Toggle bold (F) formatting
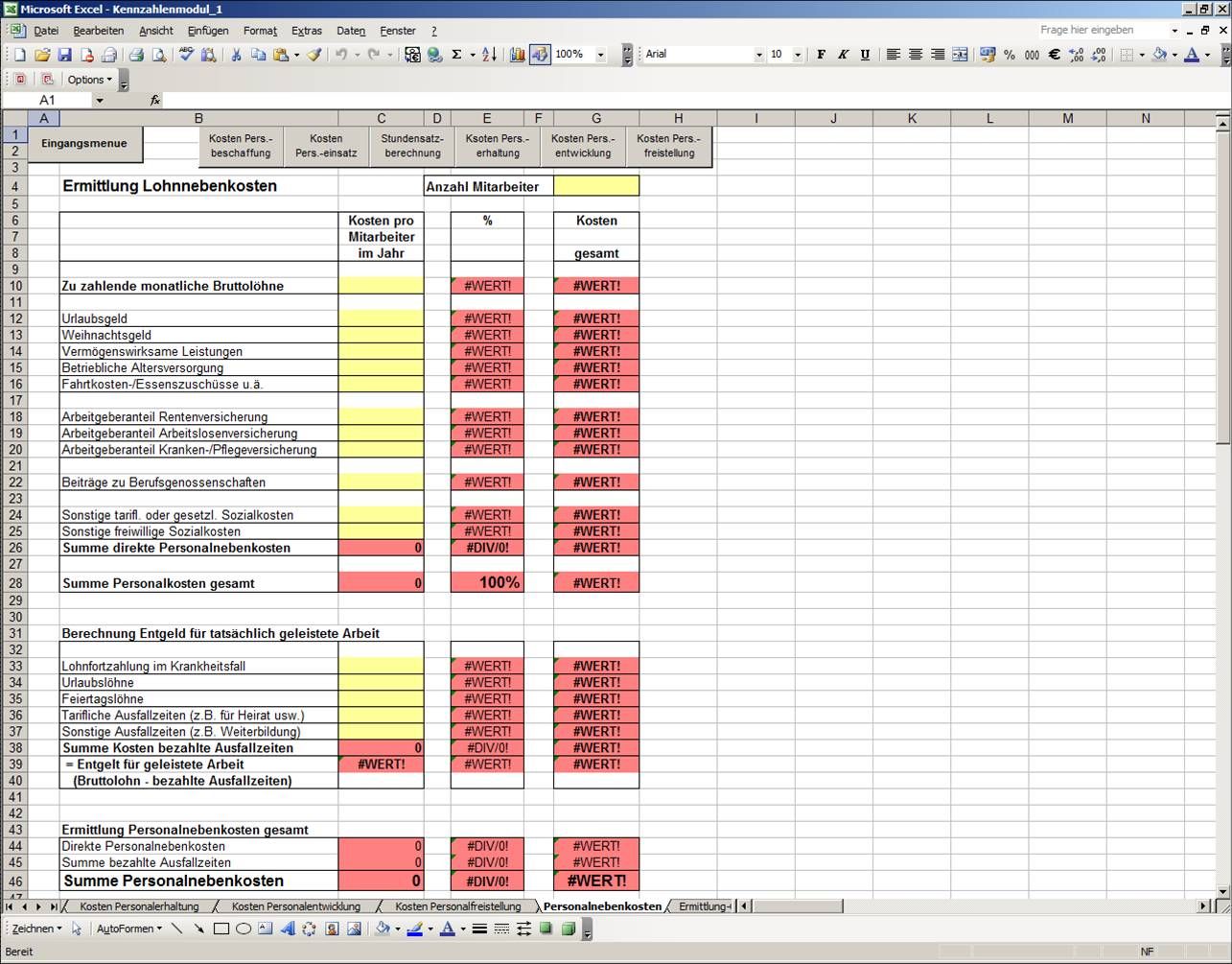 (821, 55)
